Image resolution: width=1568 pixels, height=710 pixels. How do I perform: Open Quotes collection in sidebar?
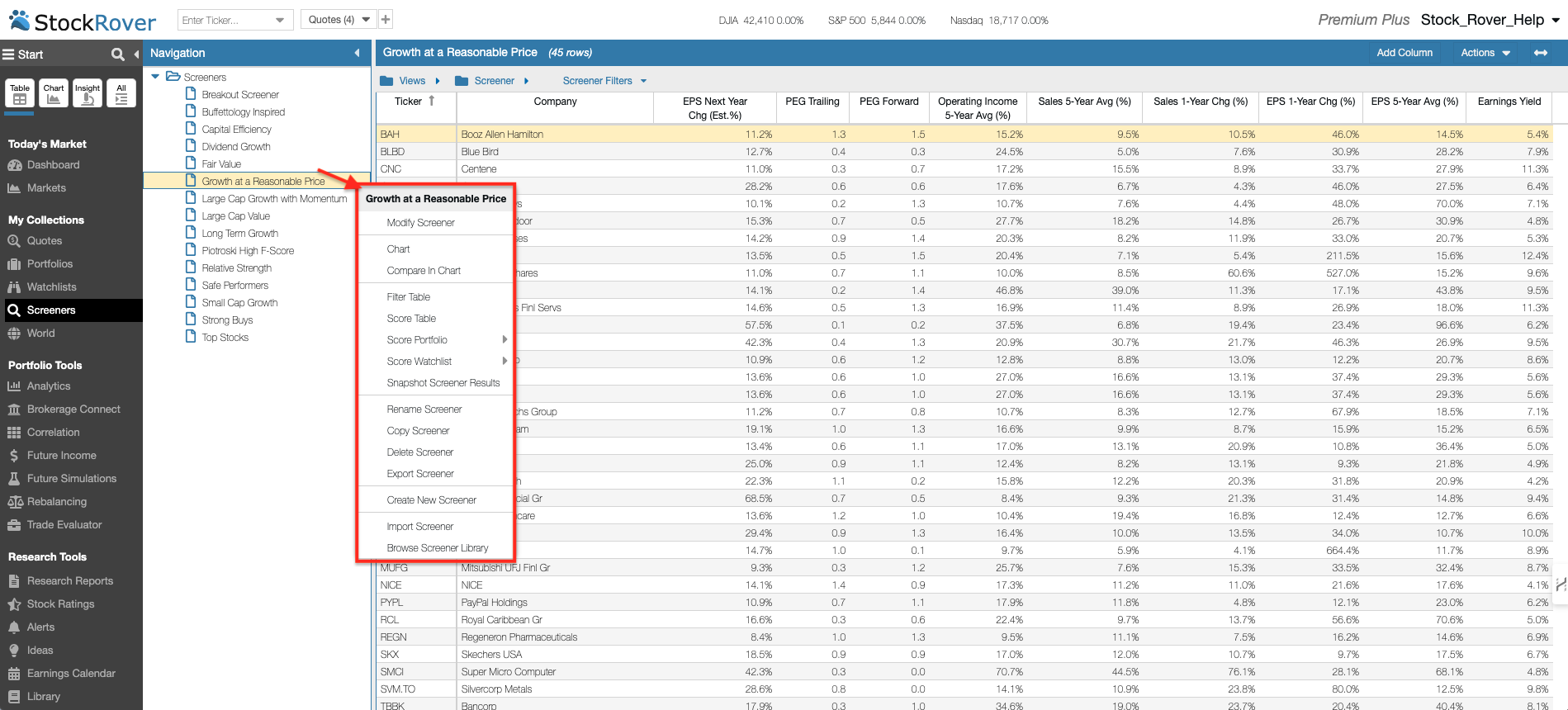[45, 241]
